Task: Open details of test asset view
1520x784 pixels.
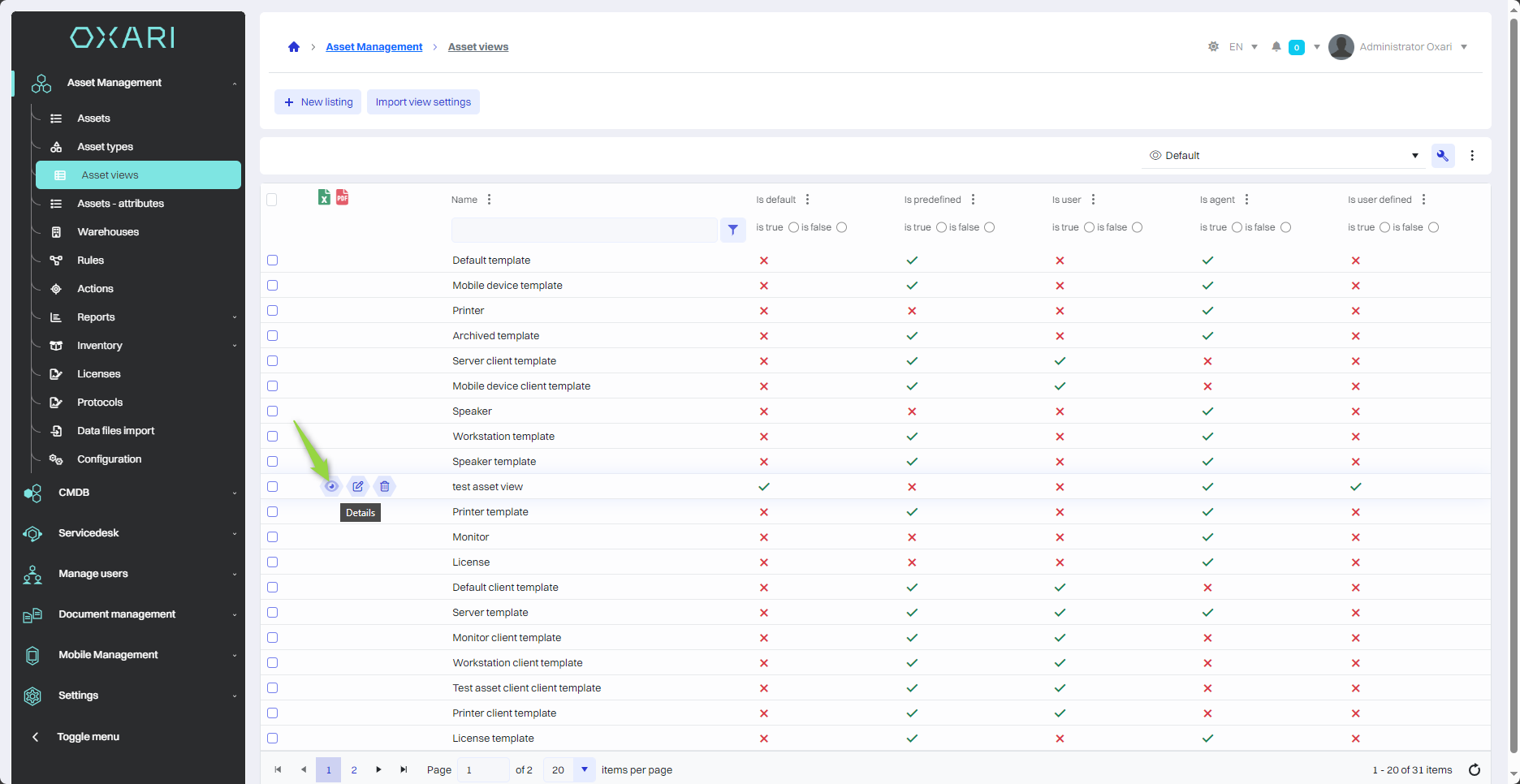Action: (x=331, y=487)
